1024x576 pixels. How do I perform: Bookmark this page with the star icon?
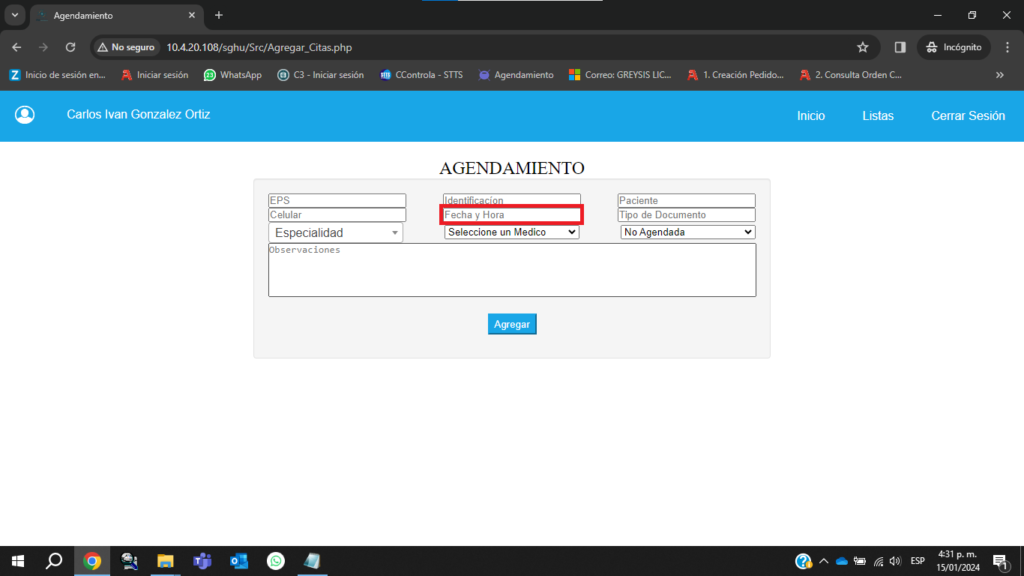pos(862,47)
